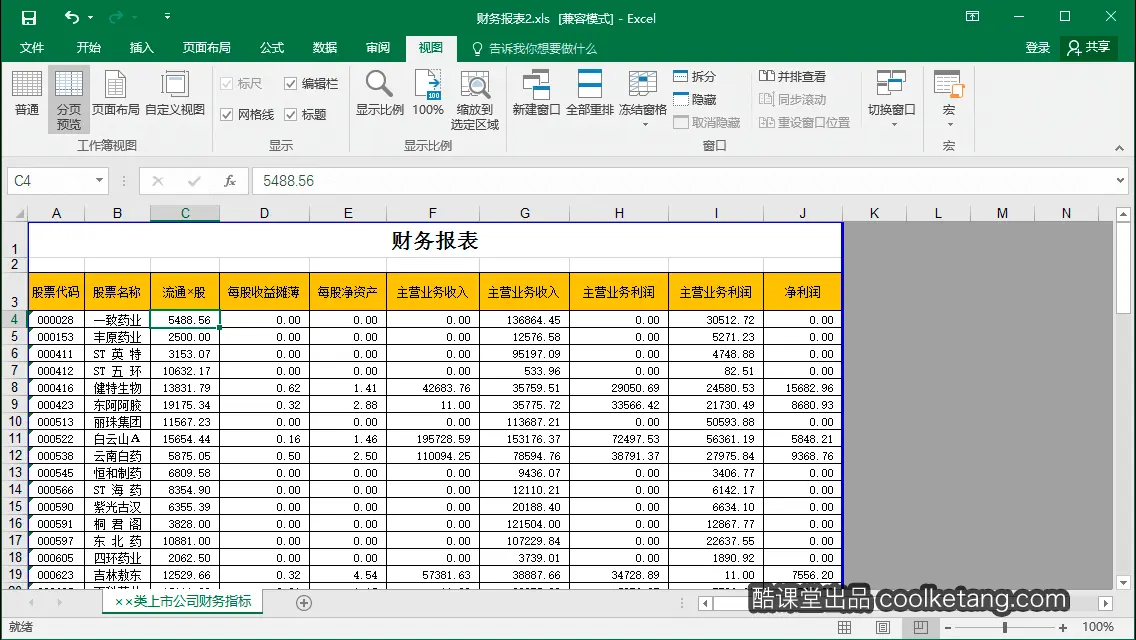Select Page Break Preview (分页预览)
Image resolution: width=1136 pixels, height=640 pixels.
(69, 100)
